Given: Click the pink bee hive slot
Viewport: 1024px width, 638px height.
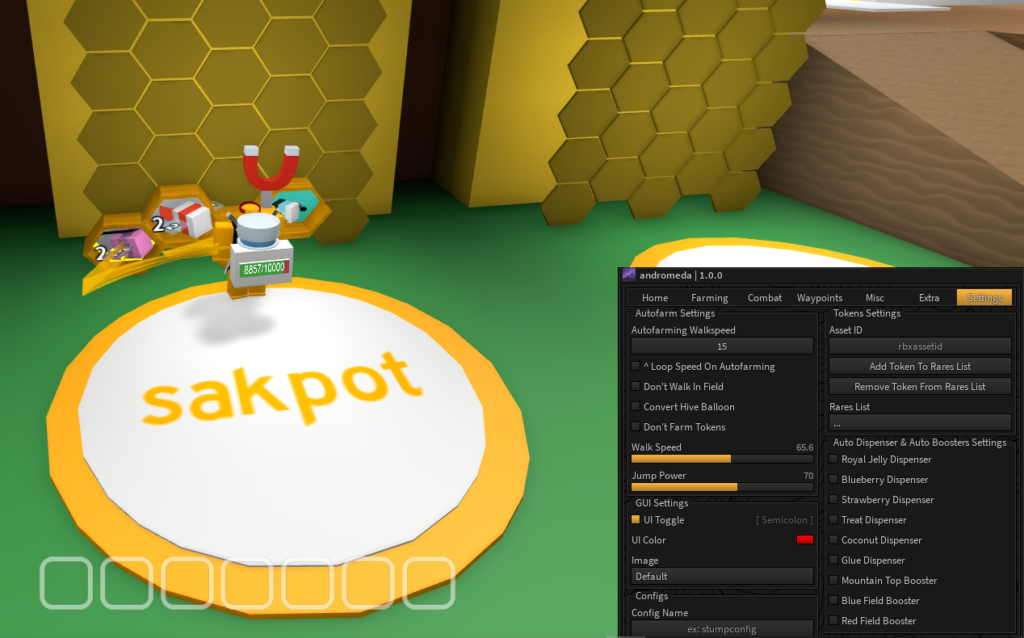Looking at the screenshot, I should pyautogui.click(x=124, y=246).
